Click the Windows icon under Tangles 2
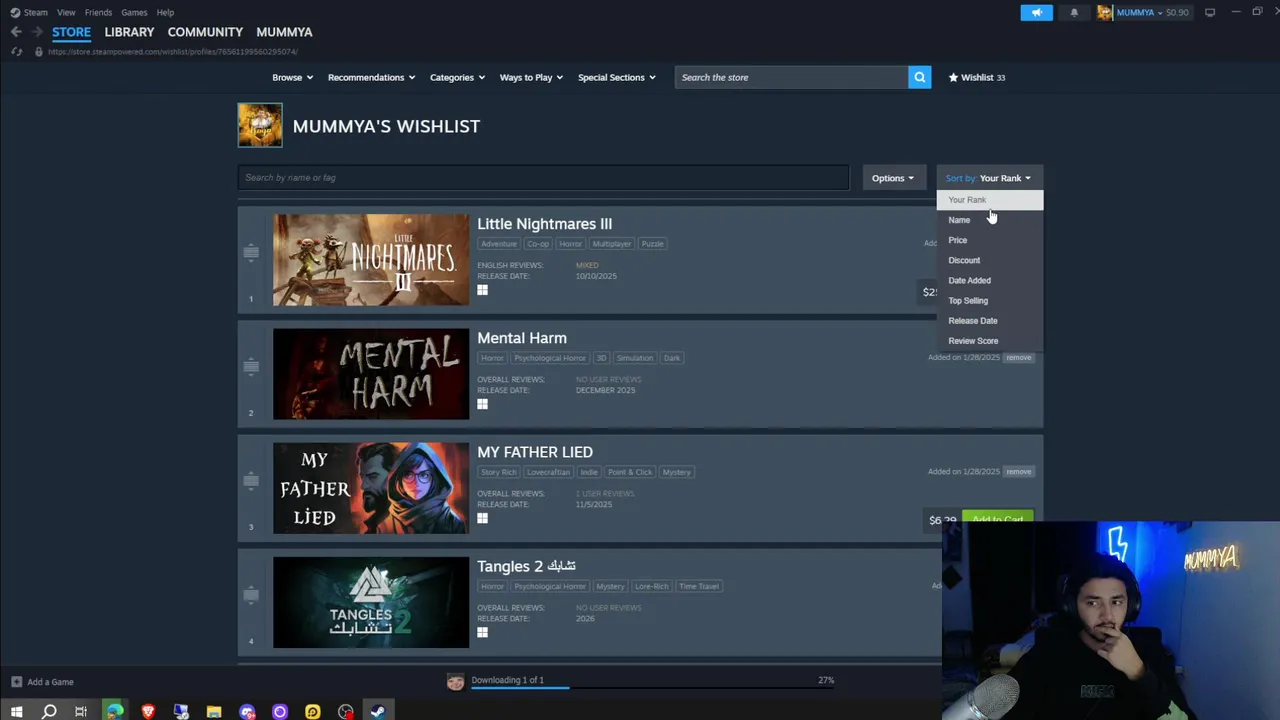1280x720 pixels. 482,632
